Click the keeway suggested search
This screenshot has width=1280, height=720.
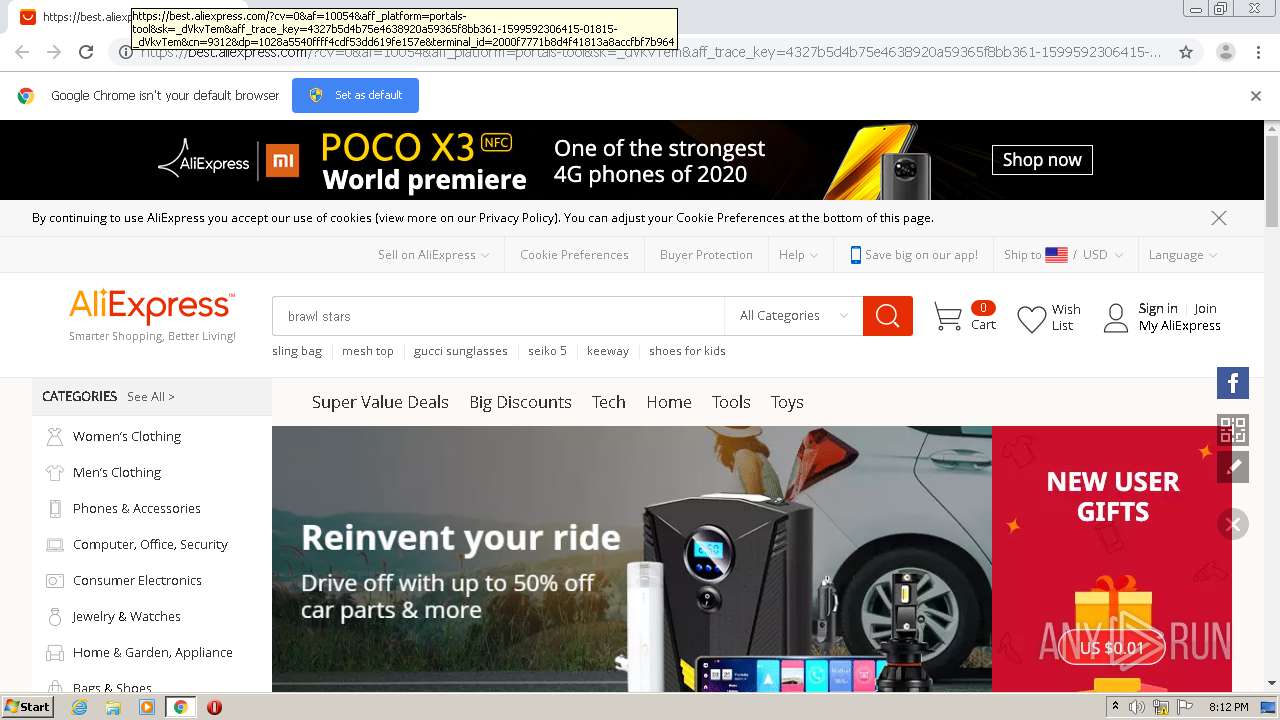coord(608,351)
